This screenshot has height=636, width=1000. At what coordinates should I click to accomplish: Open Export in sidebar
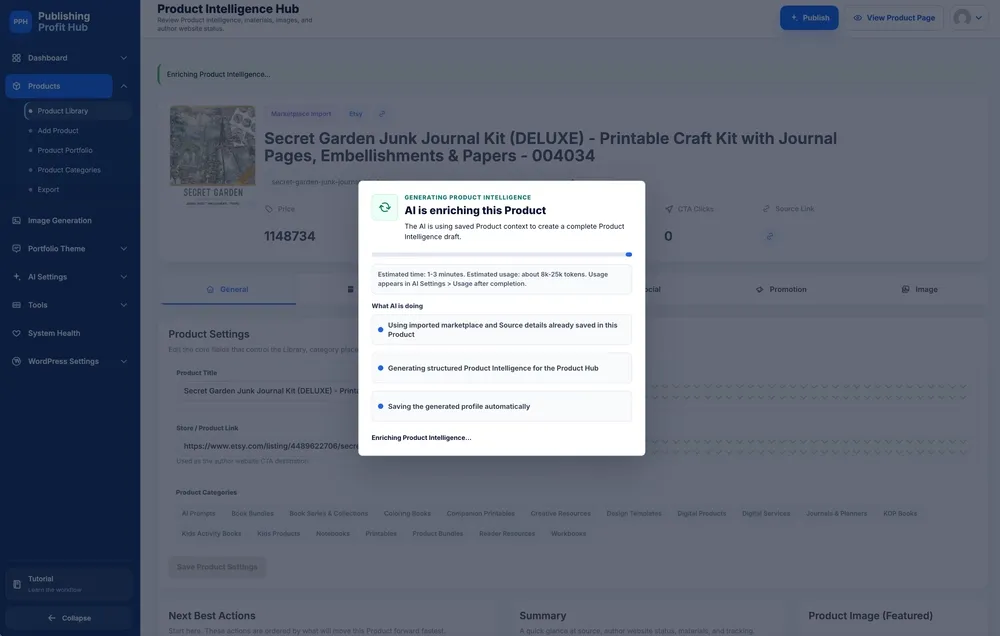point(48,189)
